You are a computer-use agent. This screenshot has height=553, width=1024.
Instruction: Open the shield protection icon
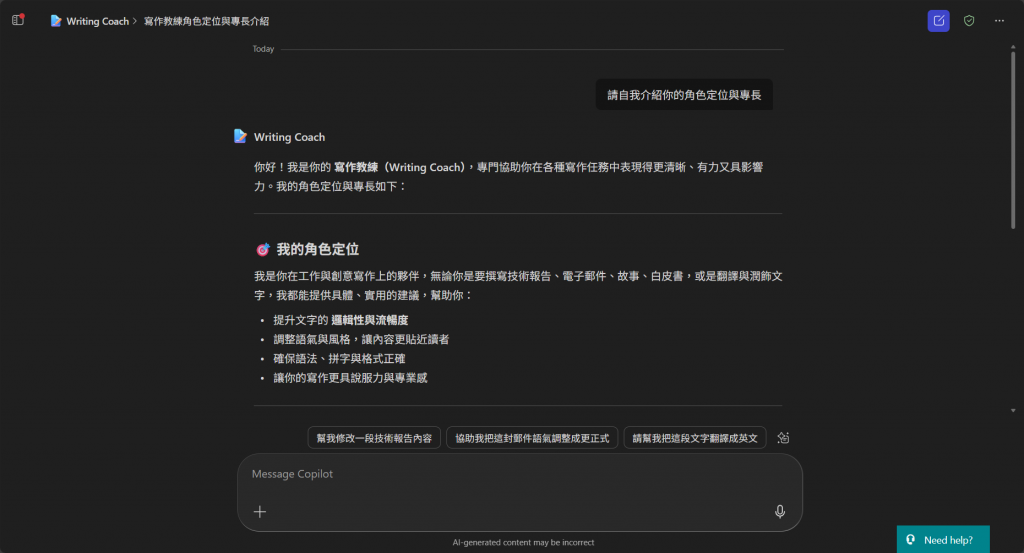pos(969,21)
